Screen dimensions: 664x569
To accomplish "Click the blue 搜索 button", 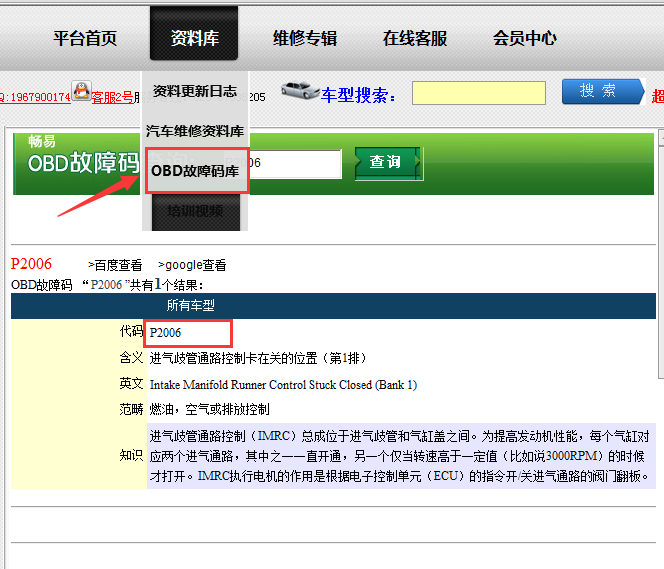I will (602, 91).
